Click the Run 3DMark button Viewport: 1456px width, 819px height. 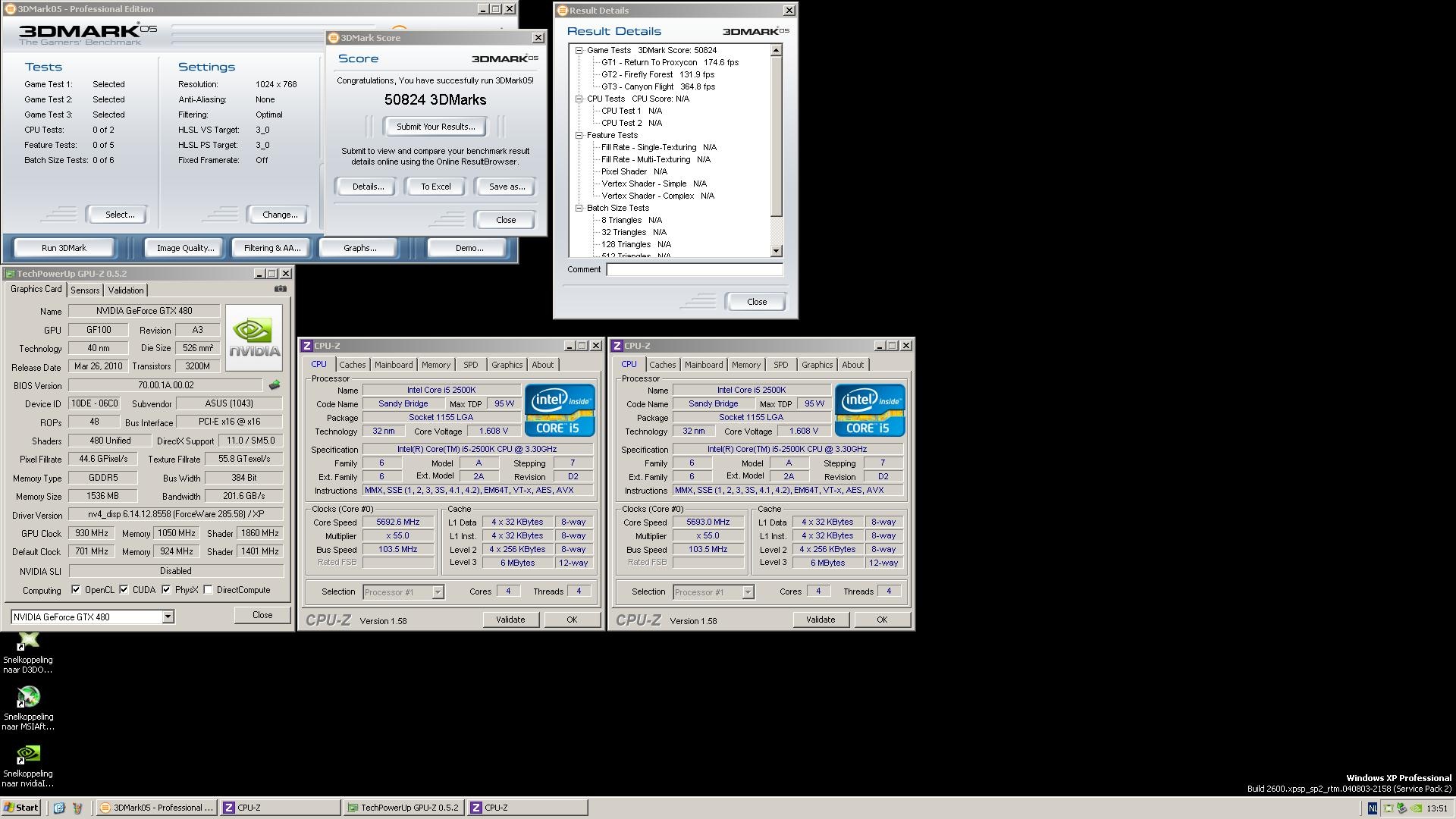(64, 248)
